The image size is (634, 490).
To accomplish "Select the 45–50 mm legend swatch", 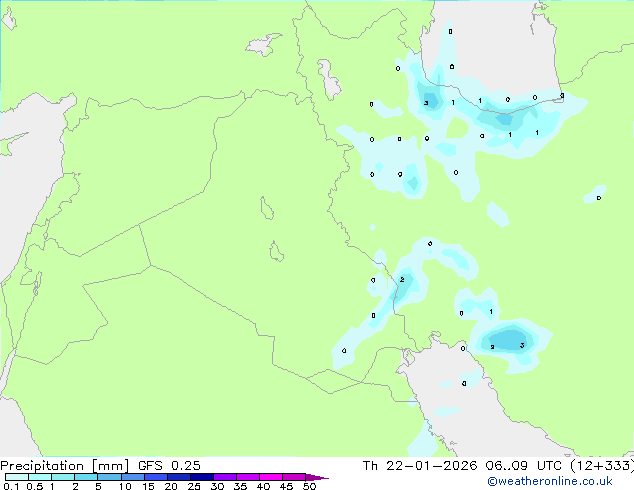I will click(x=294, y=477).
